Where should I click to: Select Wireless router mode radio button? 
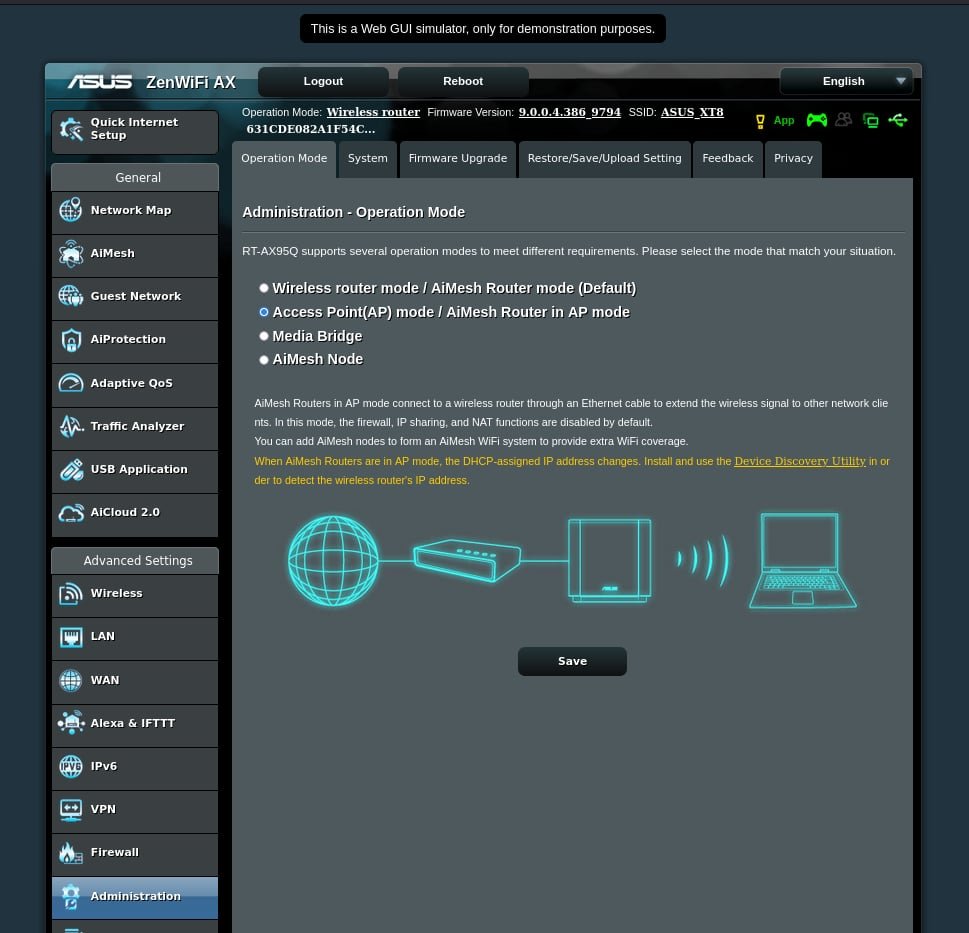point(264,288)
